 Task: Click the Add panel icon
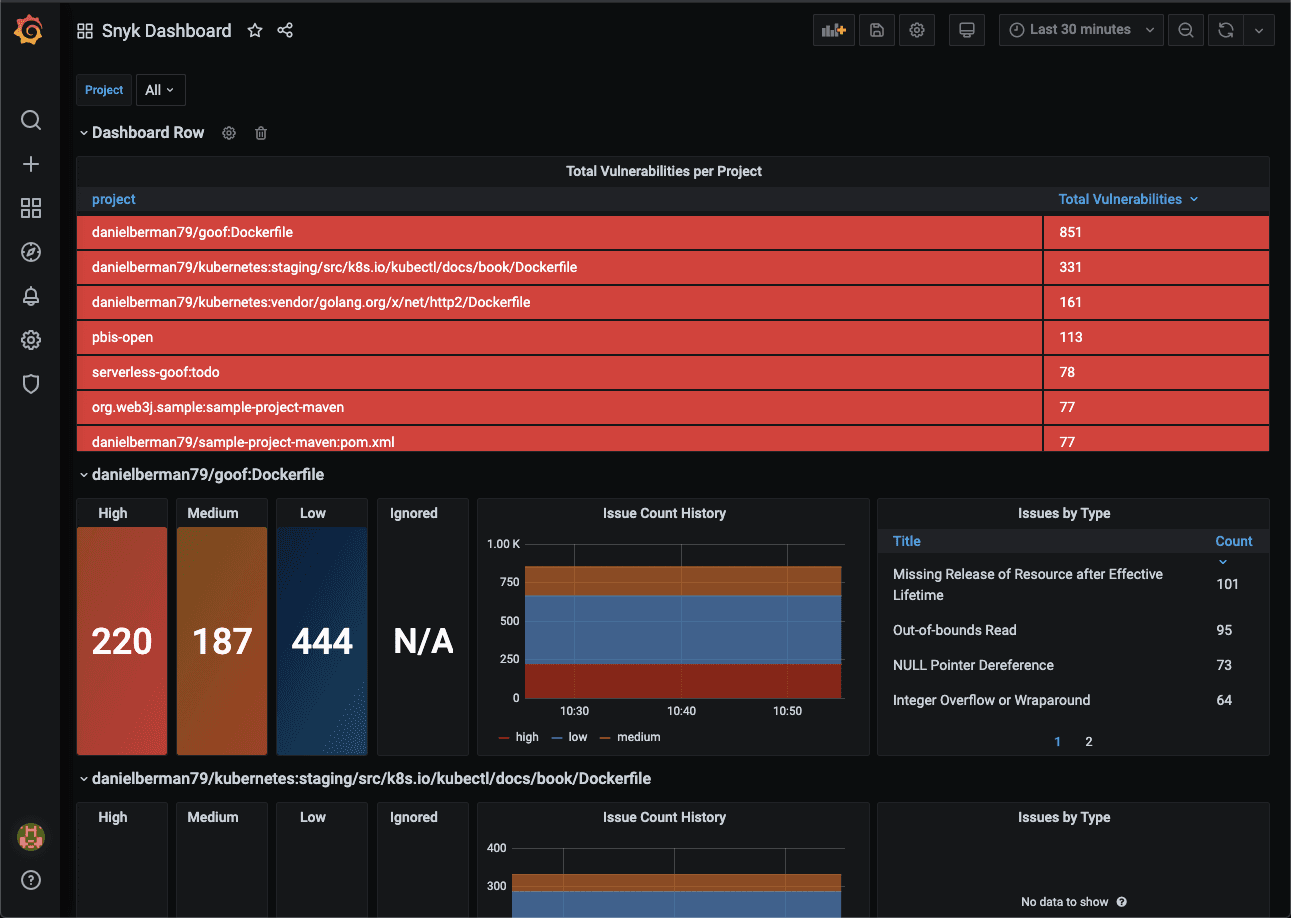click(x=833, y=30)
